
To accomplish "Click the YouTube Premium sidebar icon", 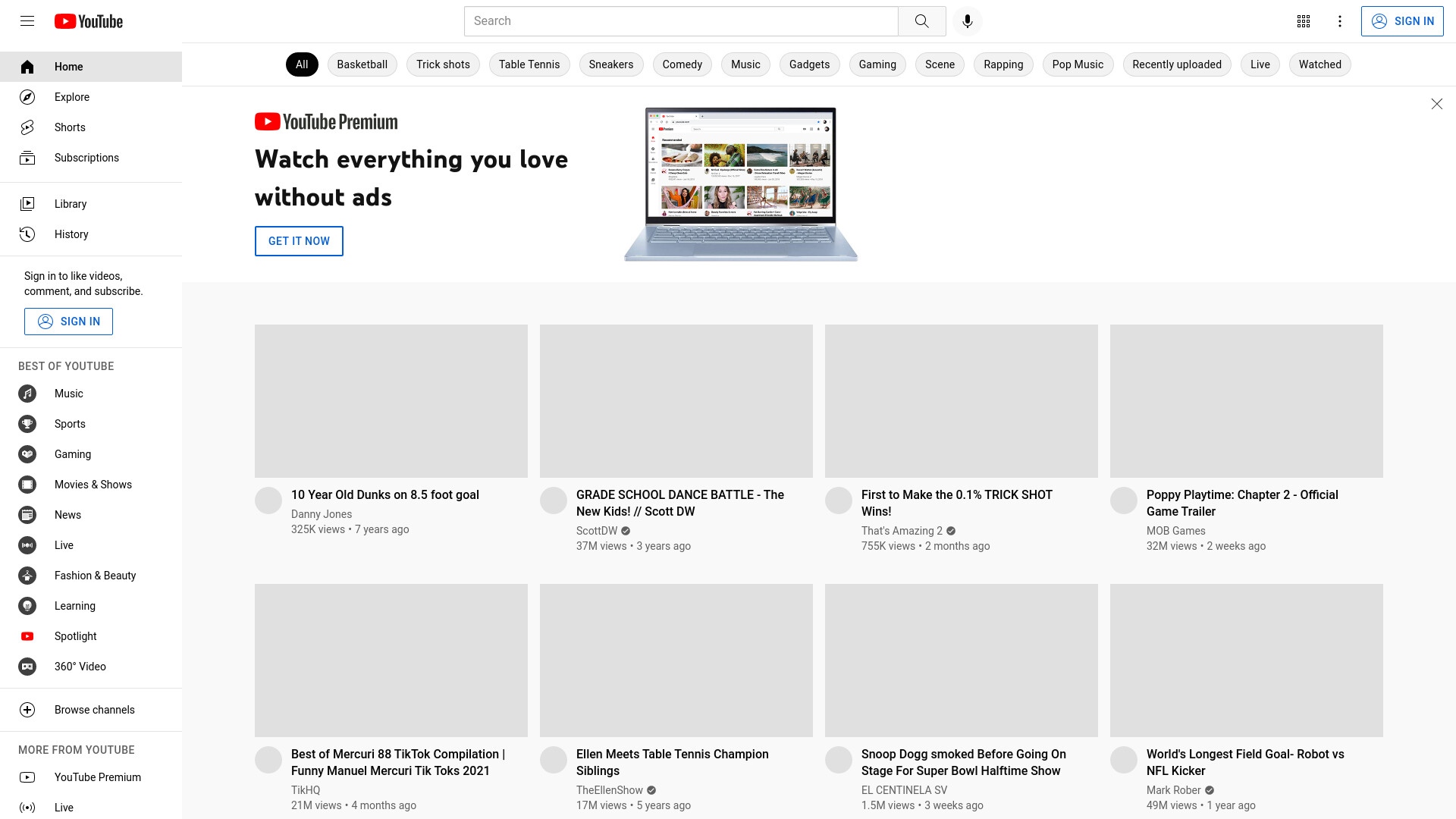I will (x=27, y=777).
